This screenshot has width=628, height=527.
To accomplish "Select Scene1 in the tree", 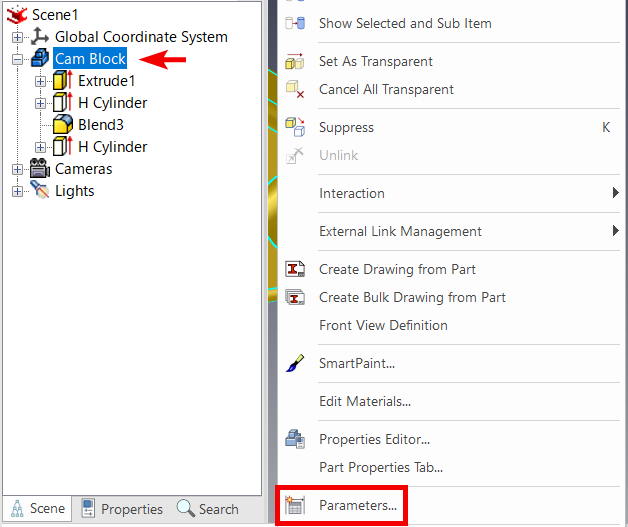I will [x=55, y=15].
